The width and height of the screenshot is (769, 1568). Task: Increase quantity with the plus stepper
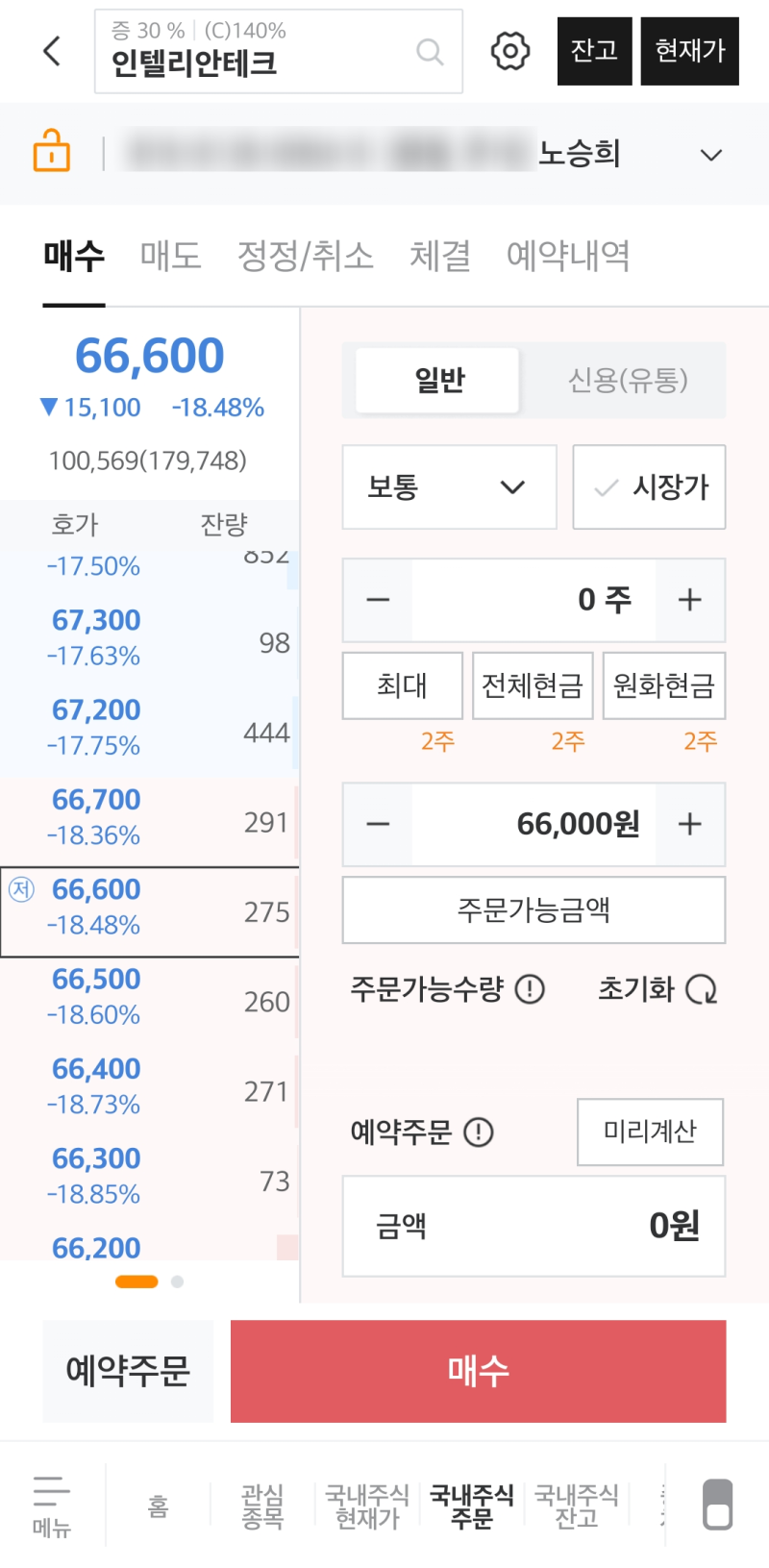tap(689, 600)
